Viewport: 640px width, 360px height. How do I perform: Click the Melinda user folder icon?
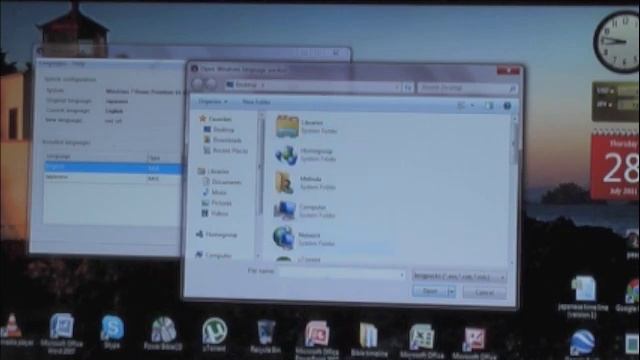coord(285,183)
